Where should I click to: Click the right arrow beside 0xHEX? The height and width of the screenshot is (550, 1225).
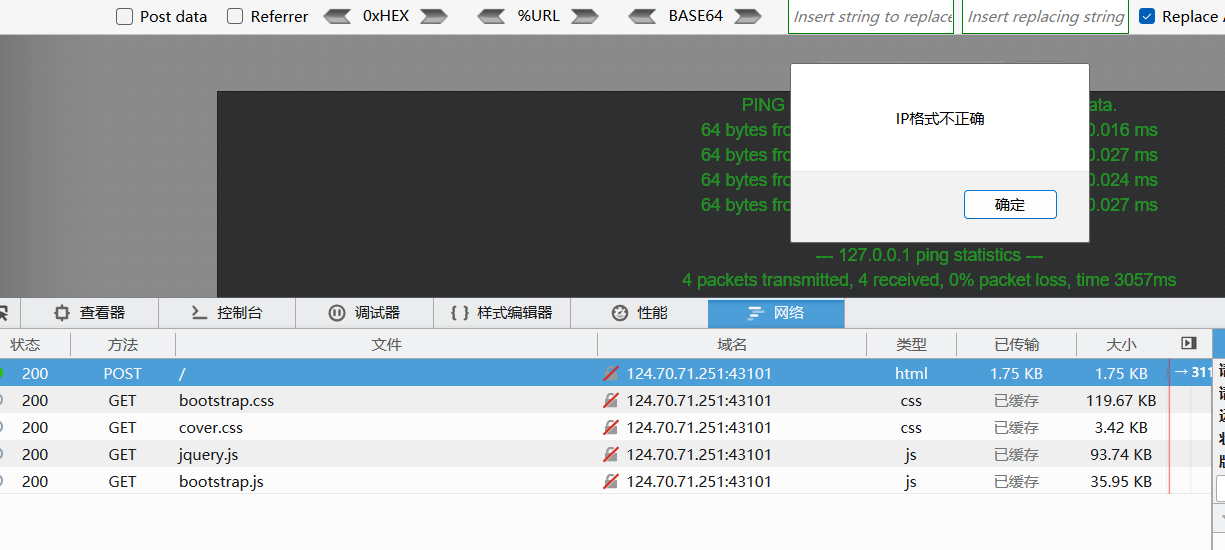point(433,16)
